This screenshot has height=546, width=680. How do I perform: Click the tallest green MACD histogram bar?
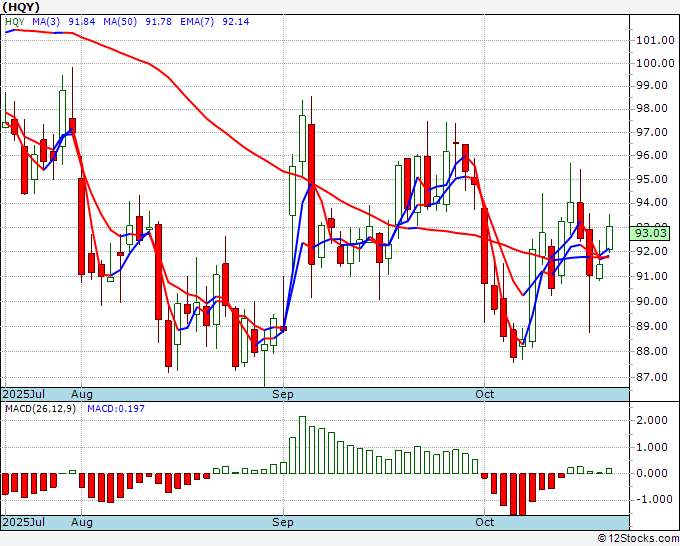click(x=302, y=445)
